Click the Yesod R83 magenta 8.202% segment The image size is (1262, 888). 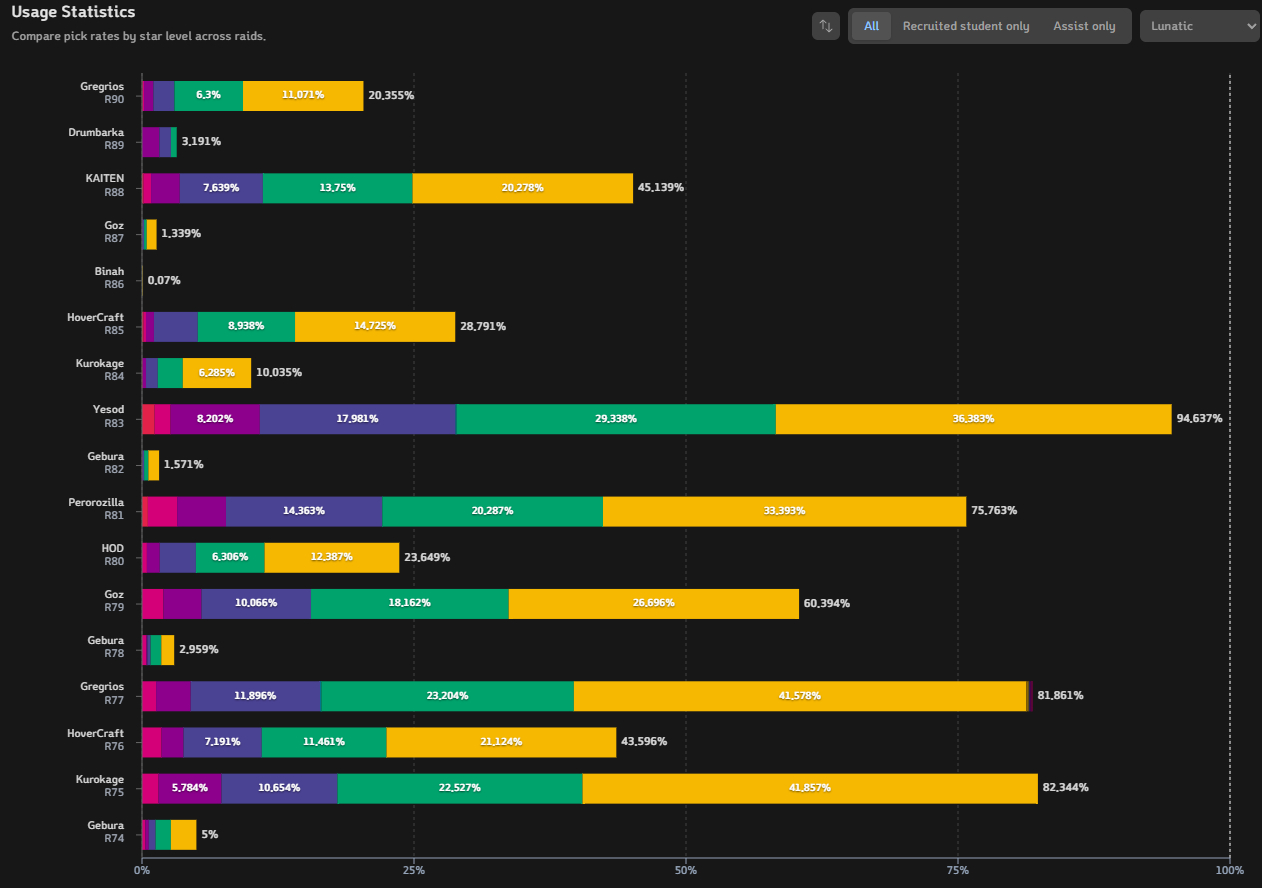click(x=215, y=419)
